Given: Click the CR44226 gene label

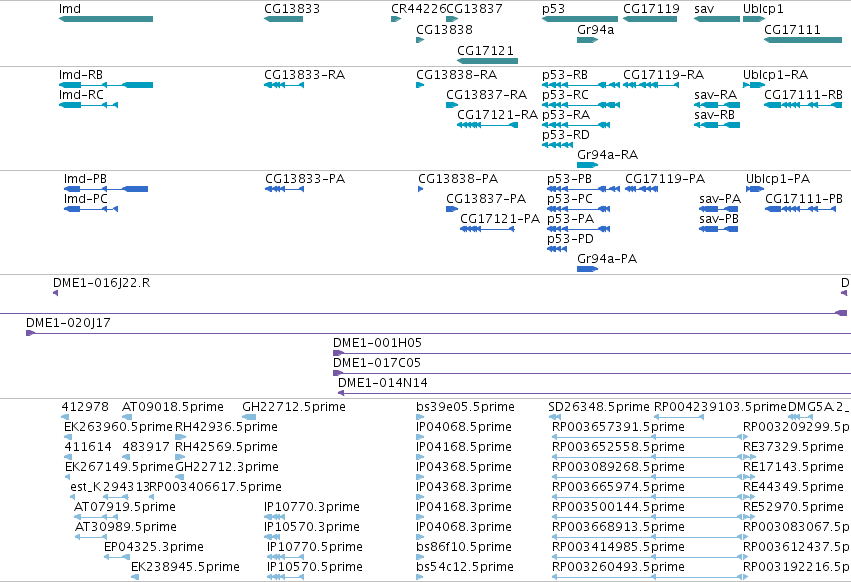Looking at the screenshot, I should click(x=418, y=9).
